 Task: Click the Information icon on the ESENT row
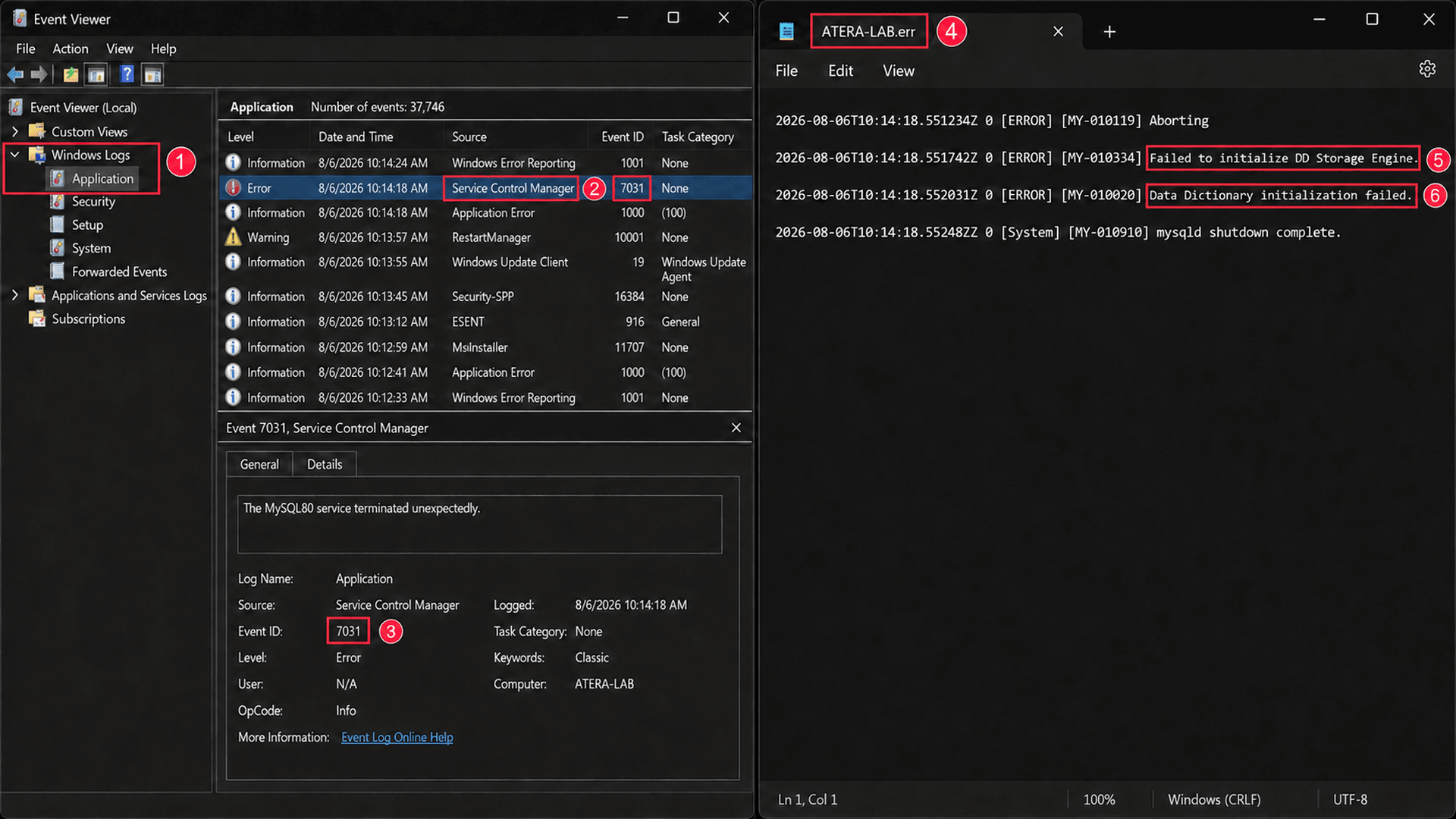click(233, 322)
